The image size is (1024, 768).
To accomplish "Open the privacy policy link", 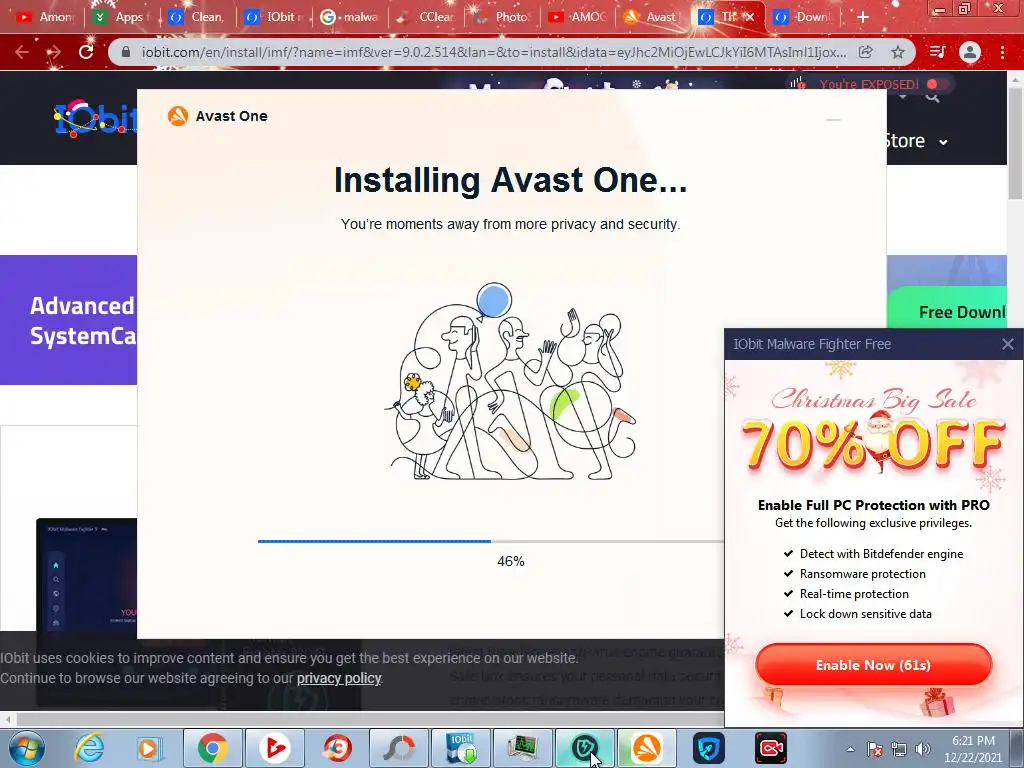I will pyautogui.click(x=339, y=678).
